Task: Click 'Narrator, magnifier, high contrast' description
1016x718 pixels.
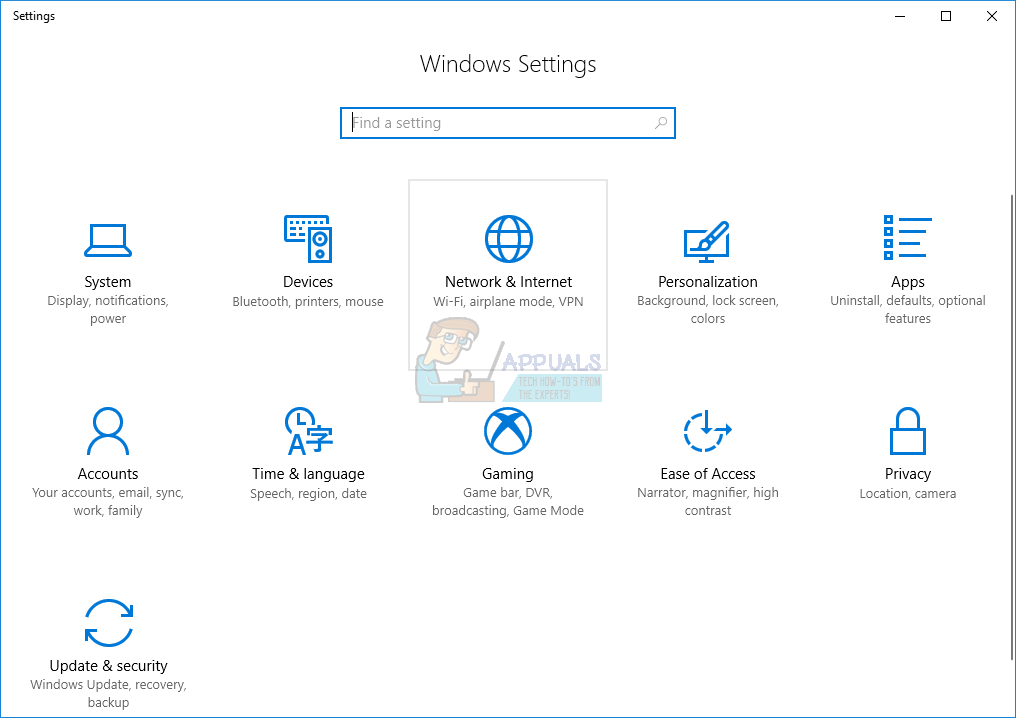Action: (x=708, y=502)
